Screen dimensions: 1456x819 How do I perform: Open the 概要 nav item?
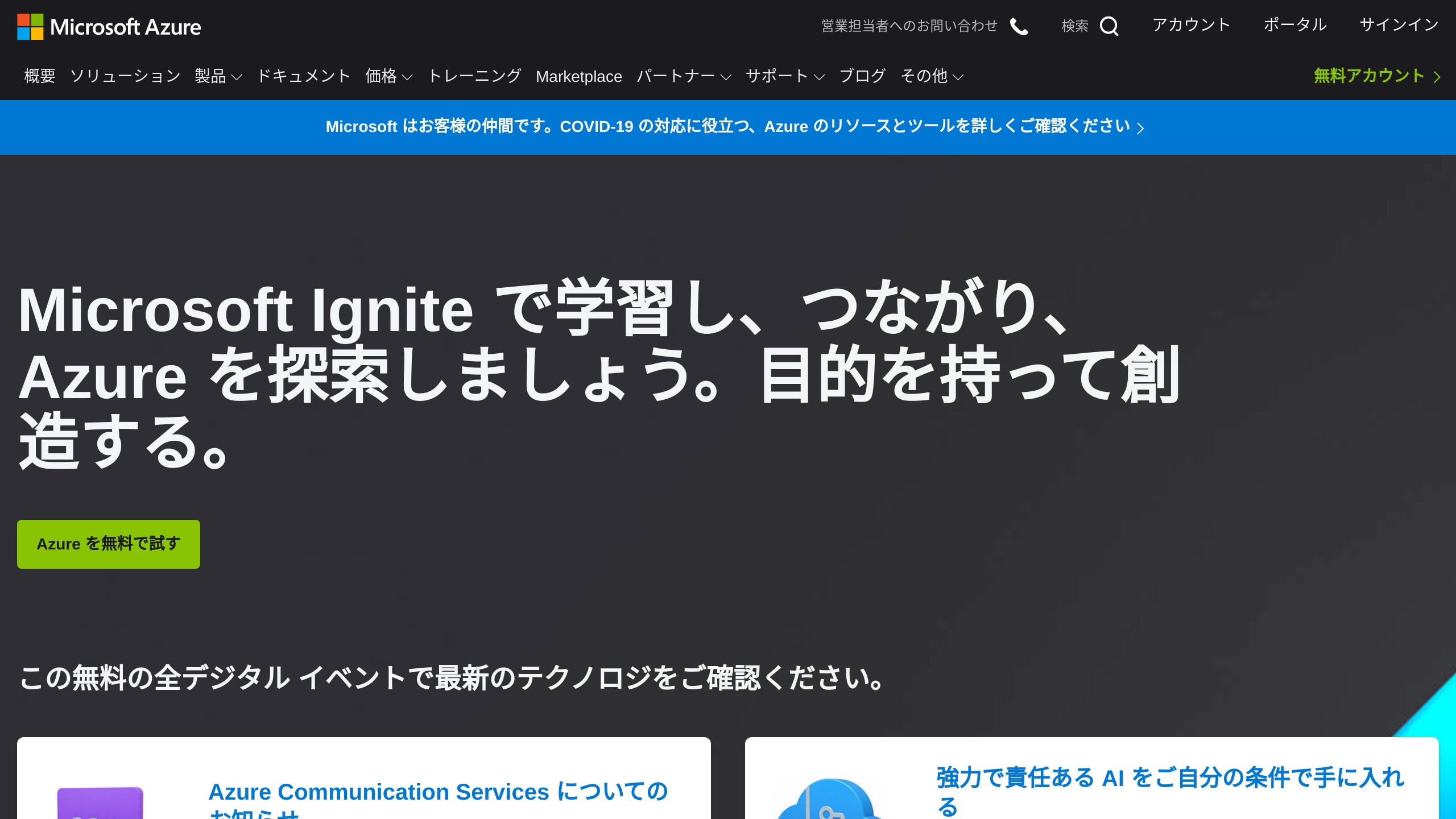click(x=40, y=76)
